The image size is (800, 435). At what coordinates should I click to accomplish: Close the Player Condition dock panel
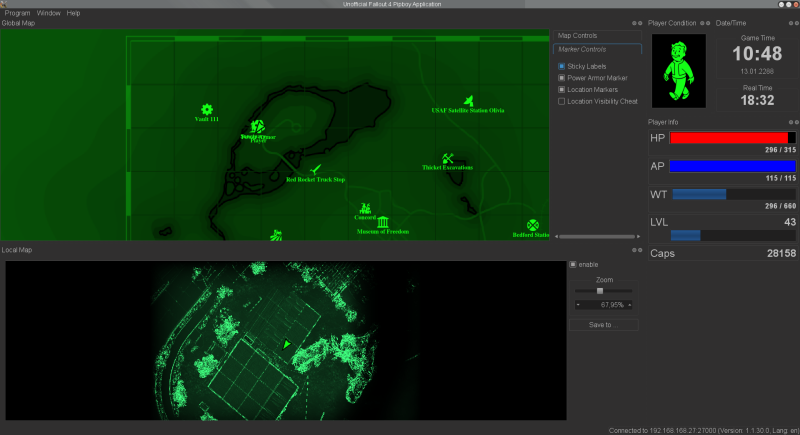(708, 23)
